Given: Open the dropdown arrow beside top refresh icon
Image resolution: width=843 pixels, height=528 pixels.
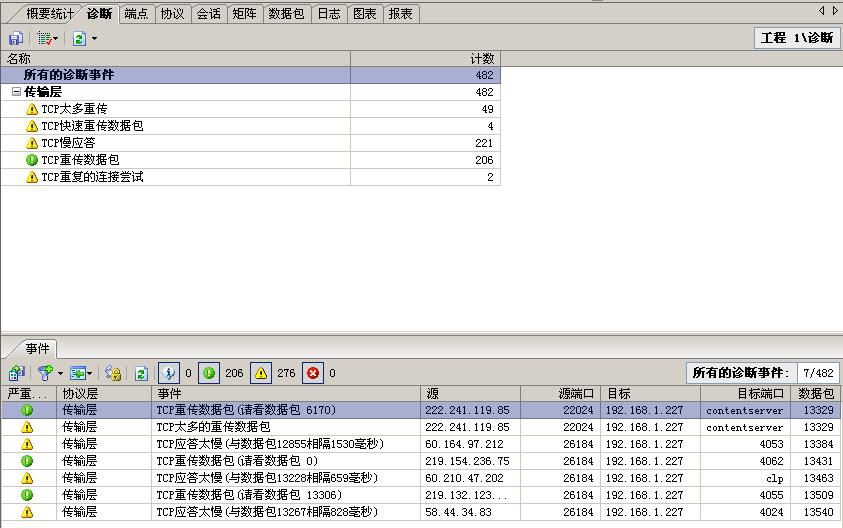Looking at the screenshot, I should tap(94, 38).
